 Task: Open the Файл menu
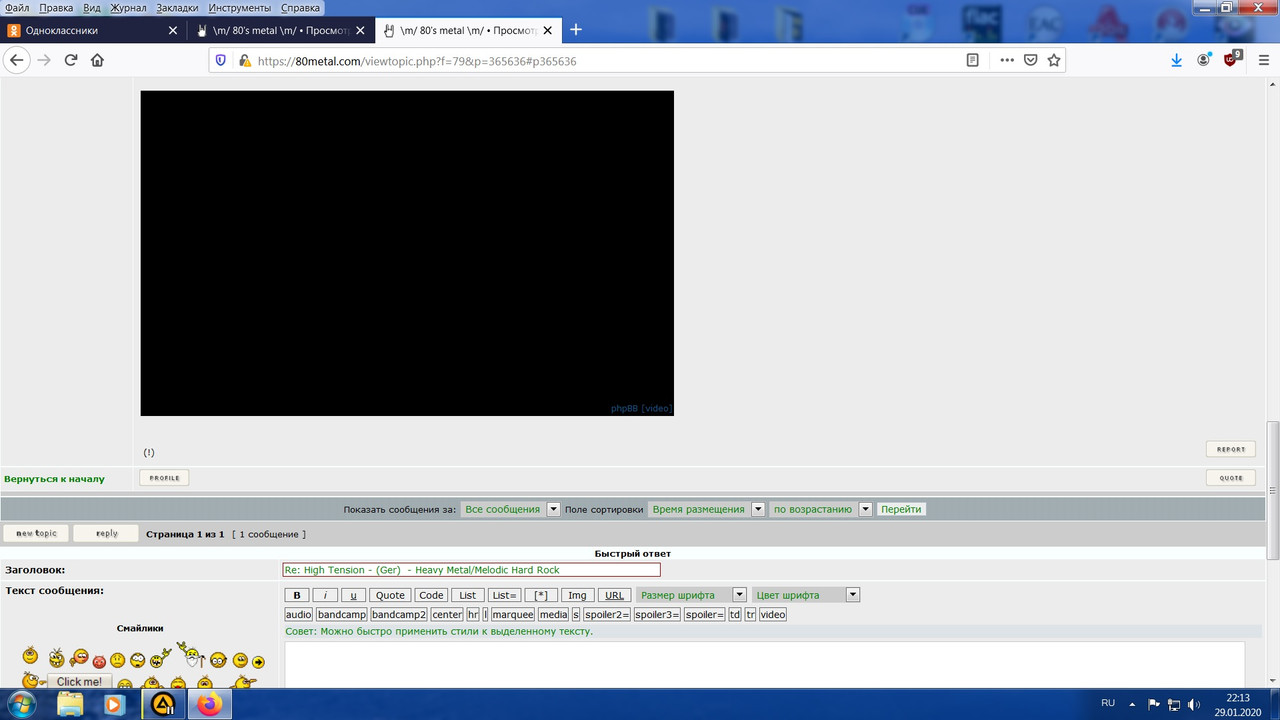(x=17, y=7)
